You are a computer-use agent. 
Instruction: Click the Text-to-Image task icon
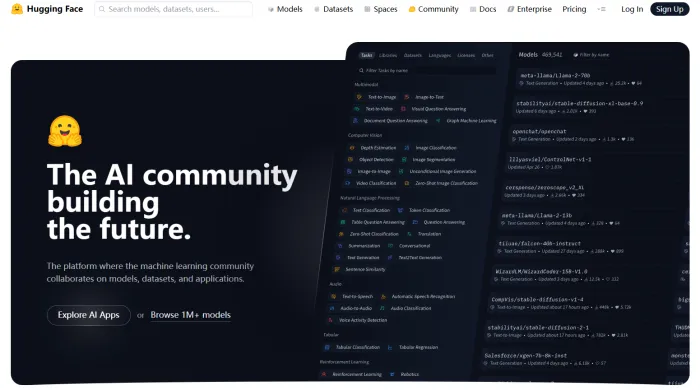[359, 97]
